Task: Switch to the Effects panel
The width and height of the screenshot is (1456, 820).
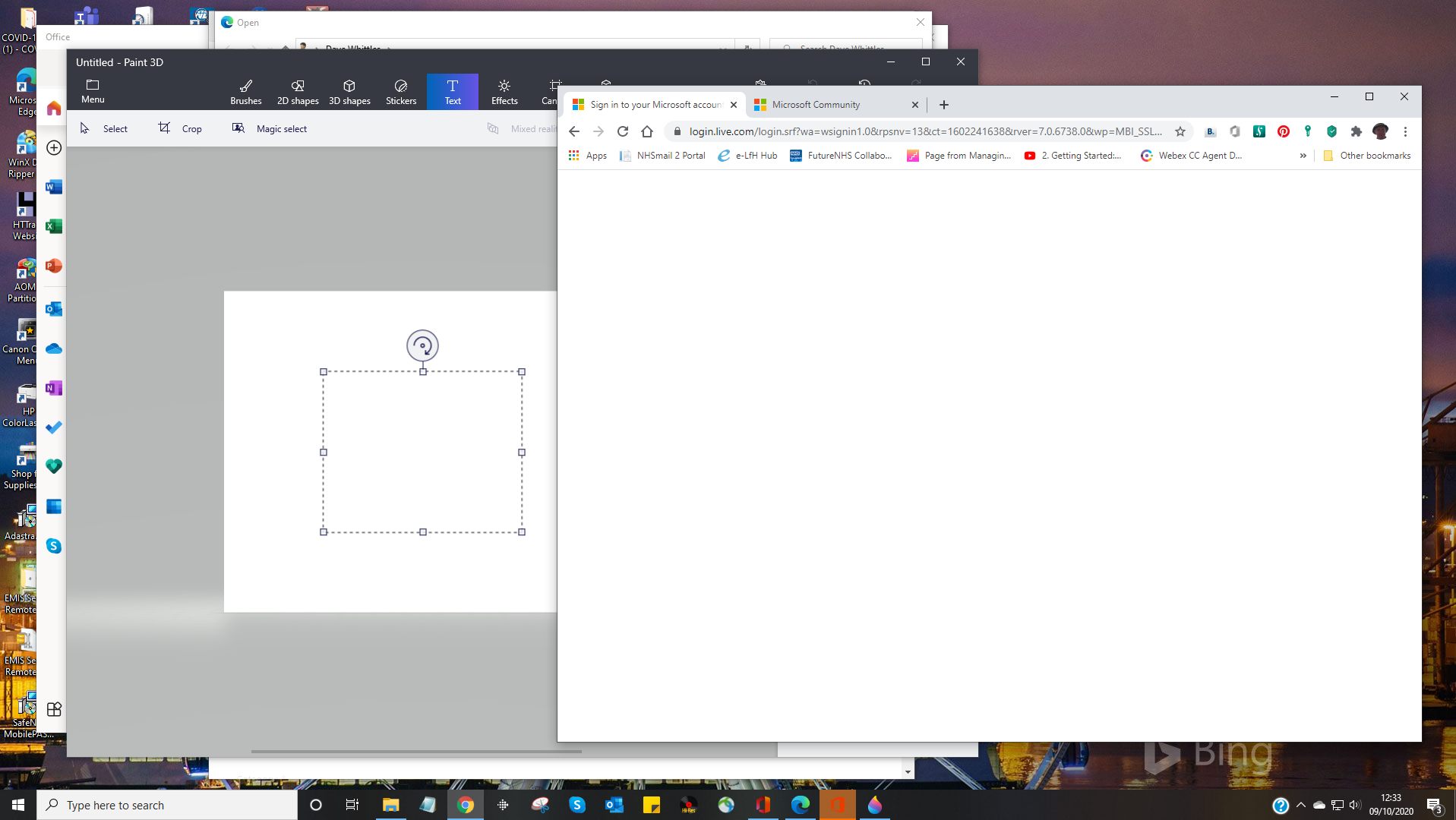Action: (x=504, y=91)
